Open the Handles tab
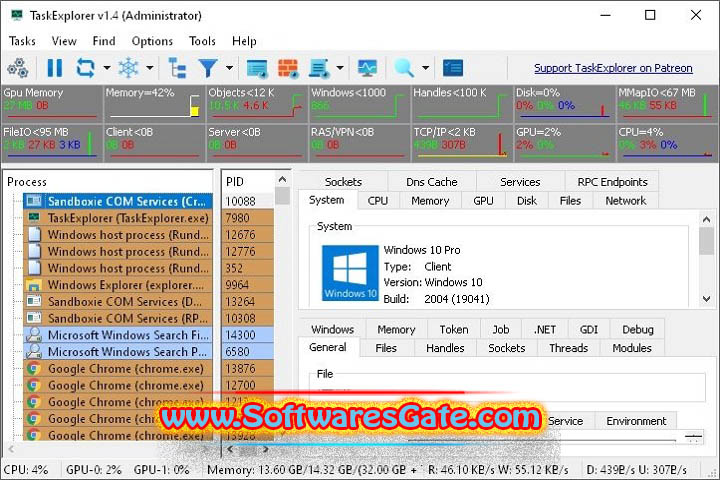This screenshot has width=720, height=480. point(445,348)
